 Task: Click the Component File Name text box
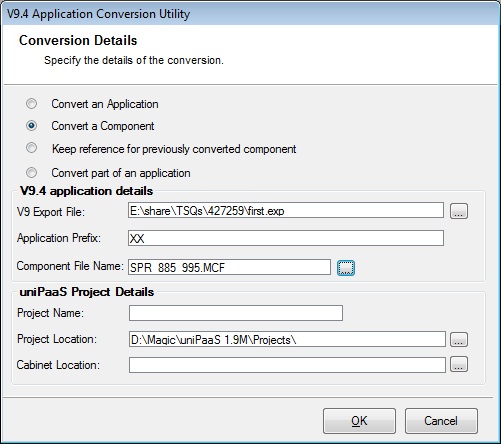point(229,267)
